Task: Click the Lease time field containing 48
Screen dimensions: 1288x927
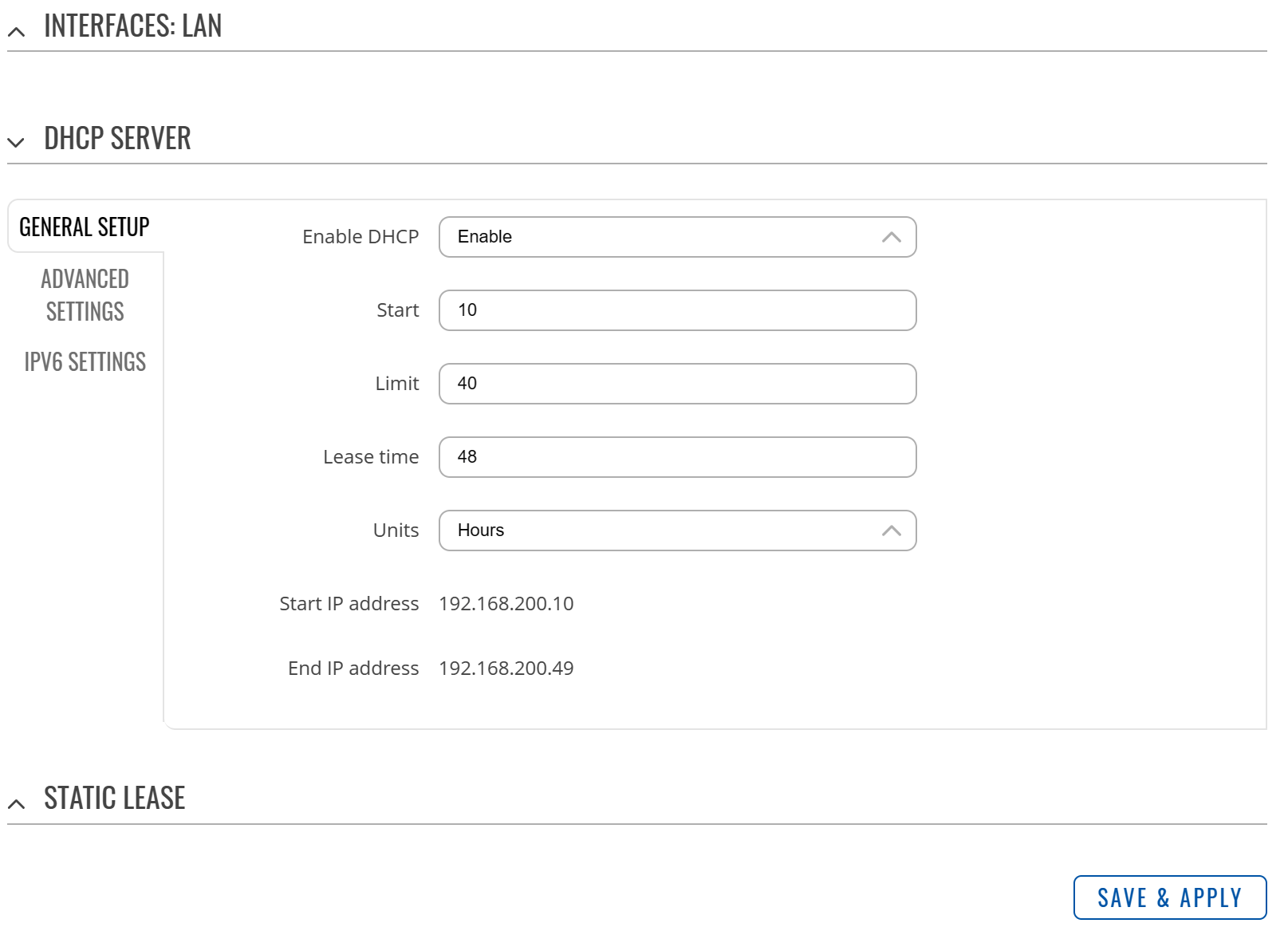Action: tap(676, 456)
